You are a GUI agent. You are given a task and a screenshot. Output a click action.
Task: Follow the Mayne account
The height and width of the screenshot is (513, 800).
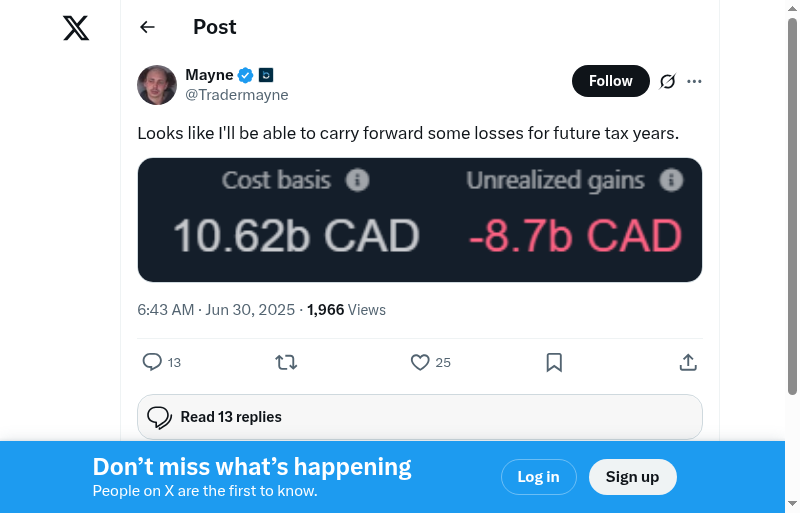coord(610,81)
